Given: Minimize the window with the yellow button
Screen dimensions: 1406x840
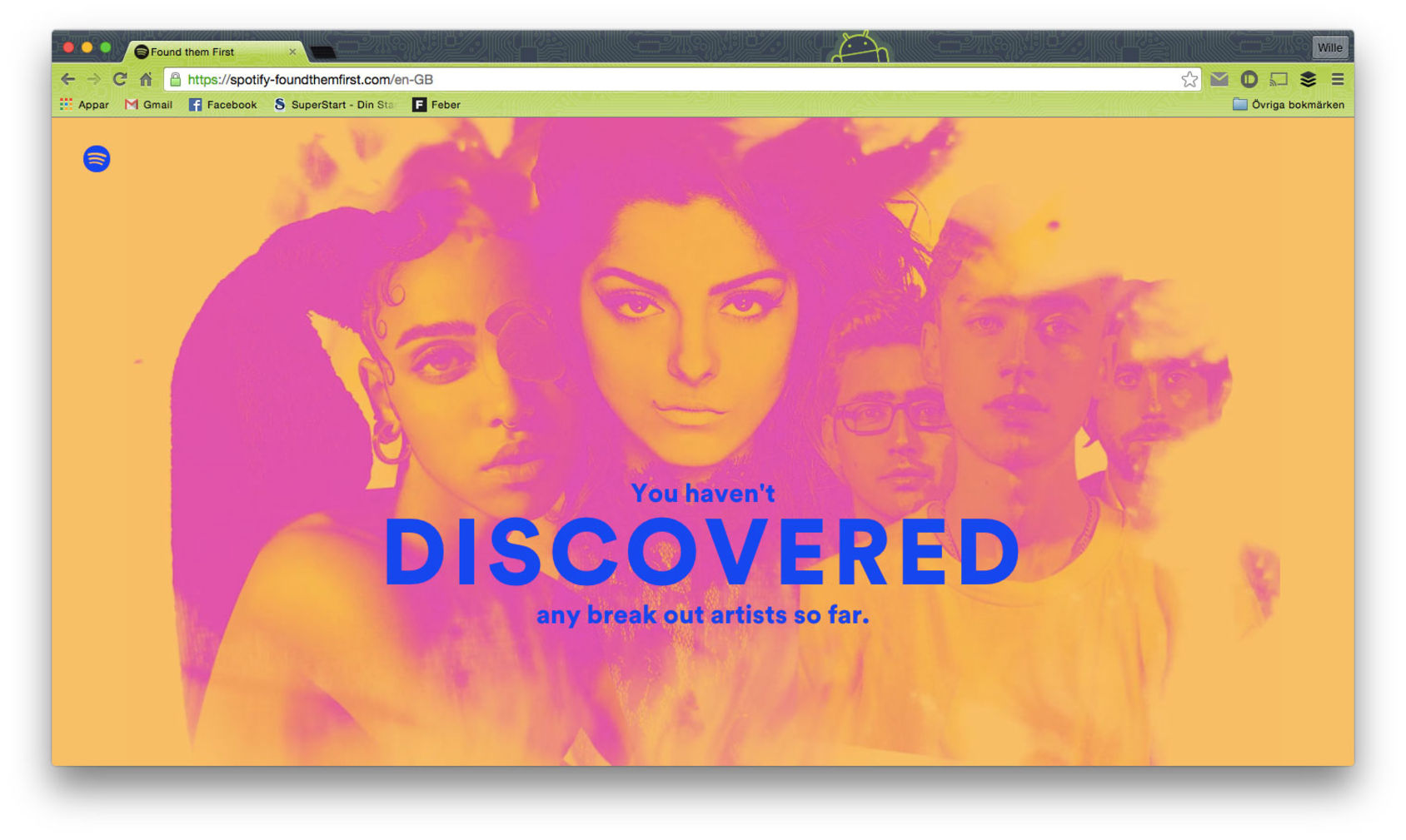Looking at the screenshot, I should [x=87, y=47].
